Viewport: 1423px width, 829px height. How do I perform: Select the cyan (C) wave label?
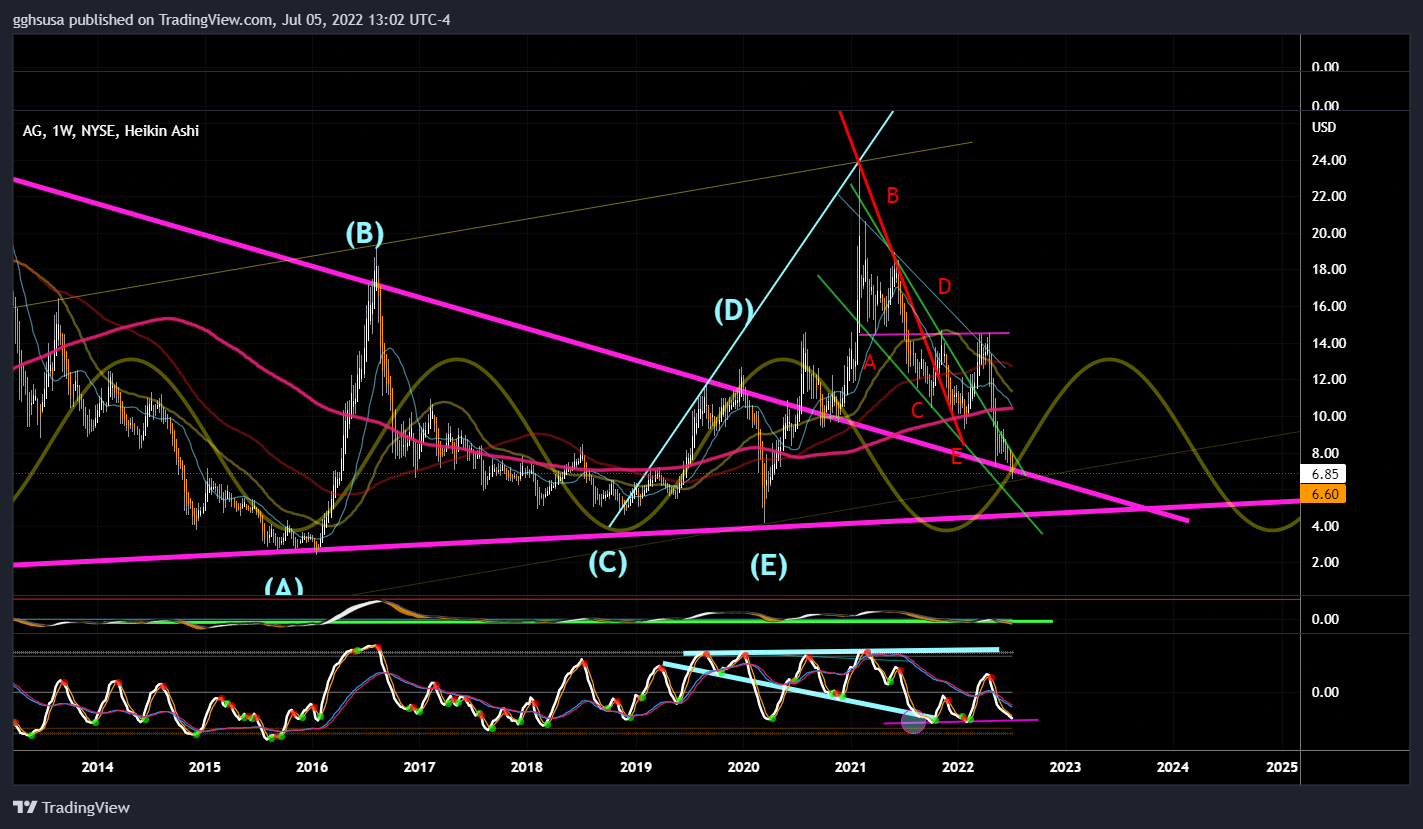pos(607,563)
